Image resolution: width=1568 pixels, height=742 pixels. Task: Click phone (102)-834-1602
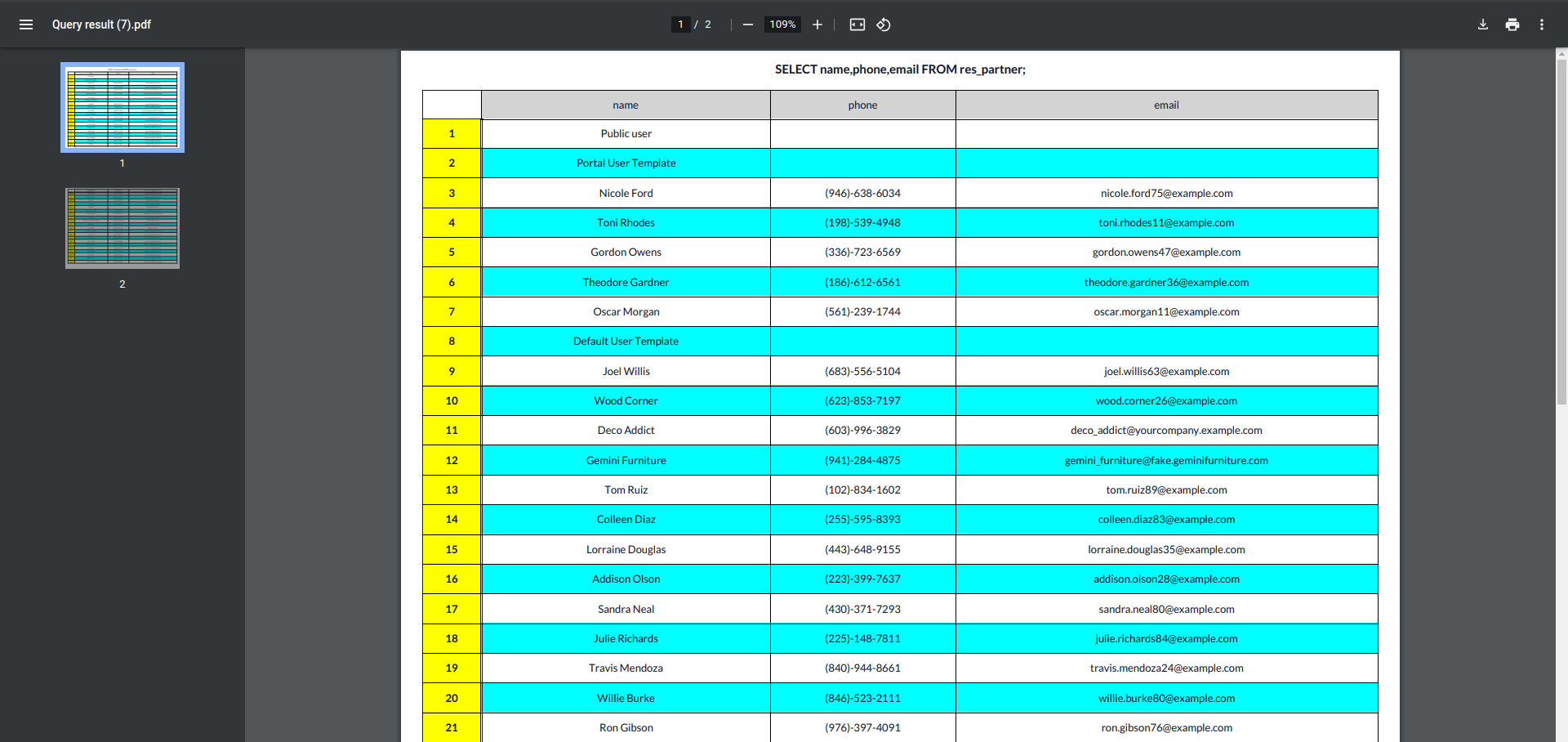(862, 489)
